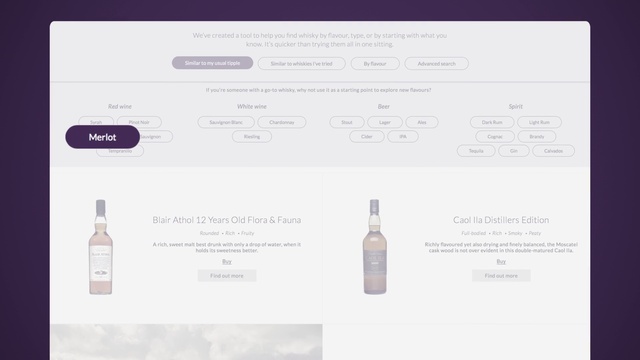This screenshot has height=360, width=640.
Task: Choose the Lager option
Action: tap(385, 122)
